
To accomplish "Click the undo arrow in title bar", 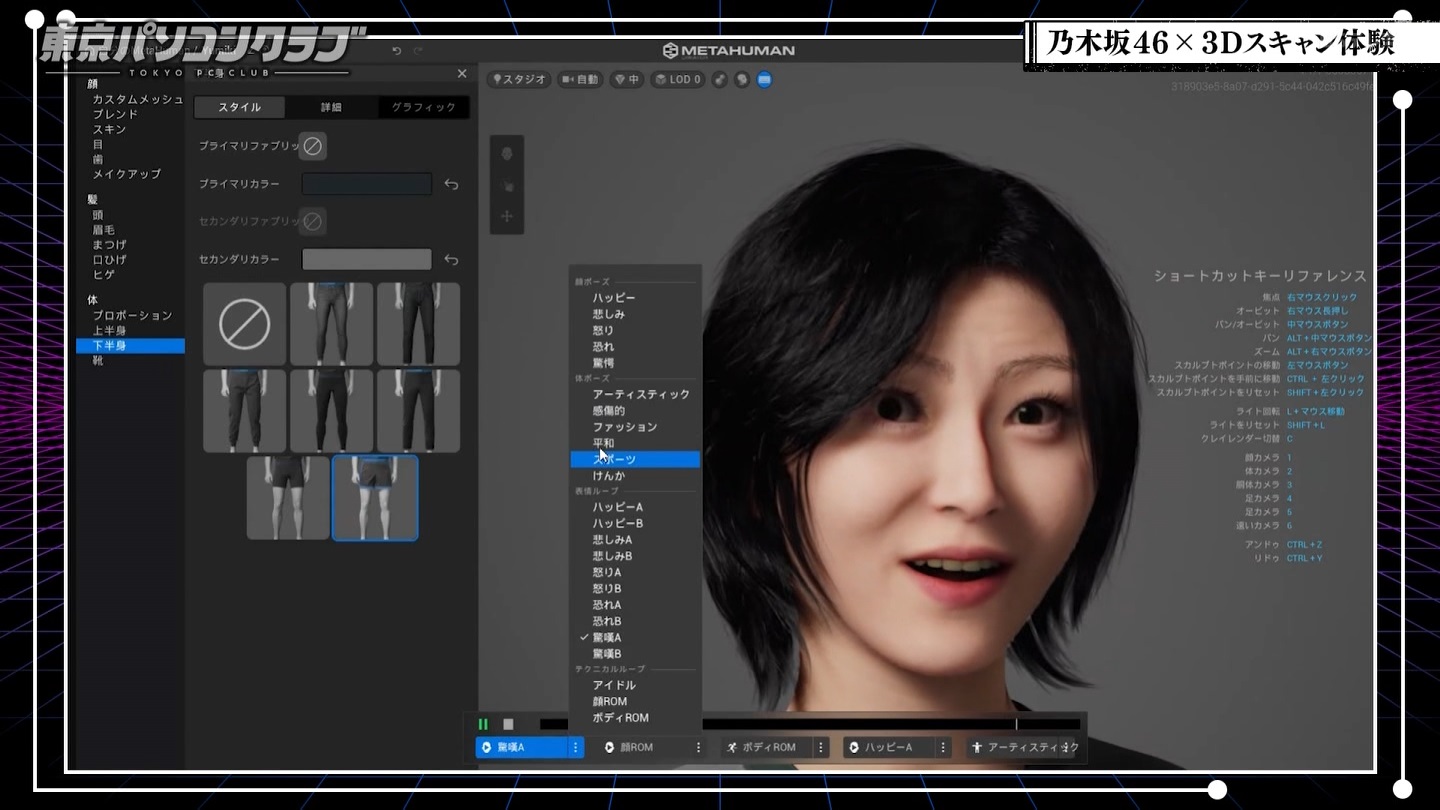I will [397, 51].
